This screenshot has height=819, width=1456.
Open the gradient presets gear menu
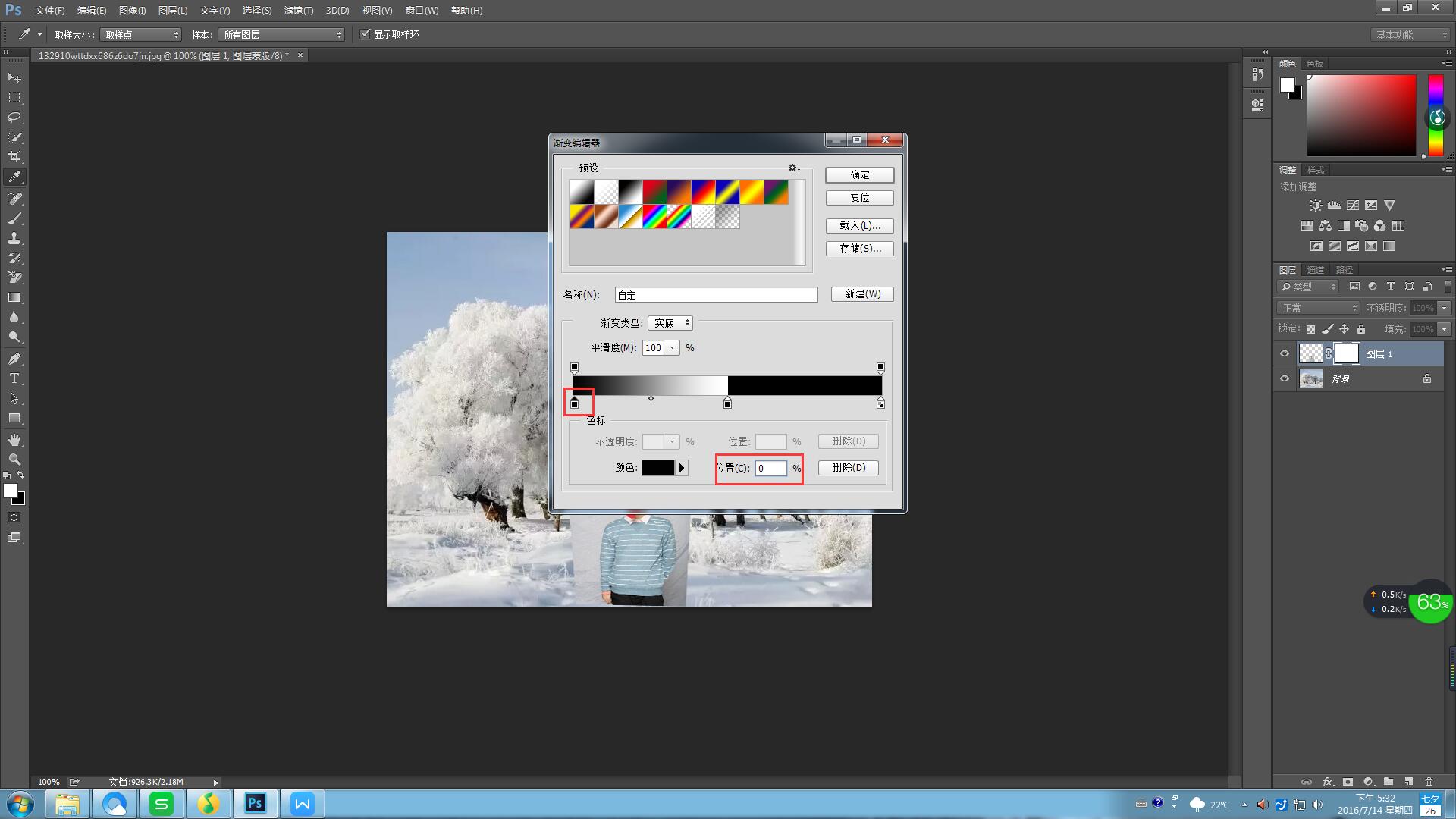793,168
